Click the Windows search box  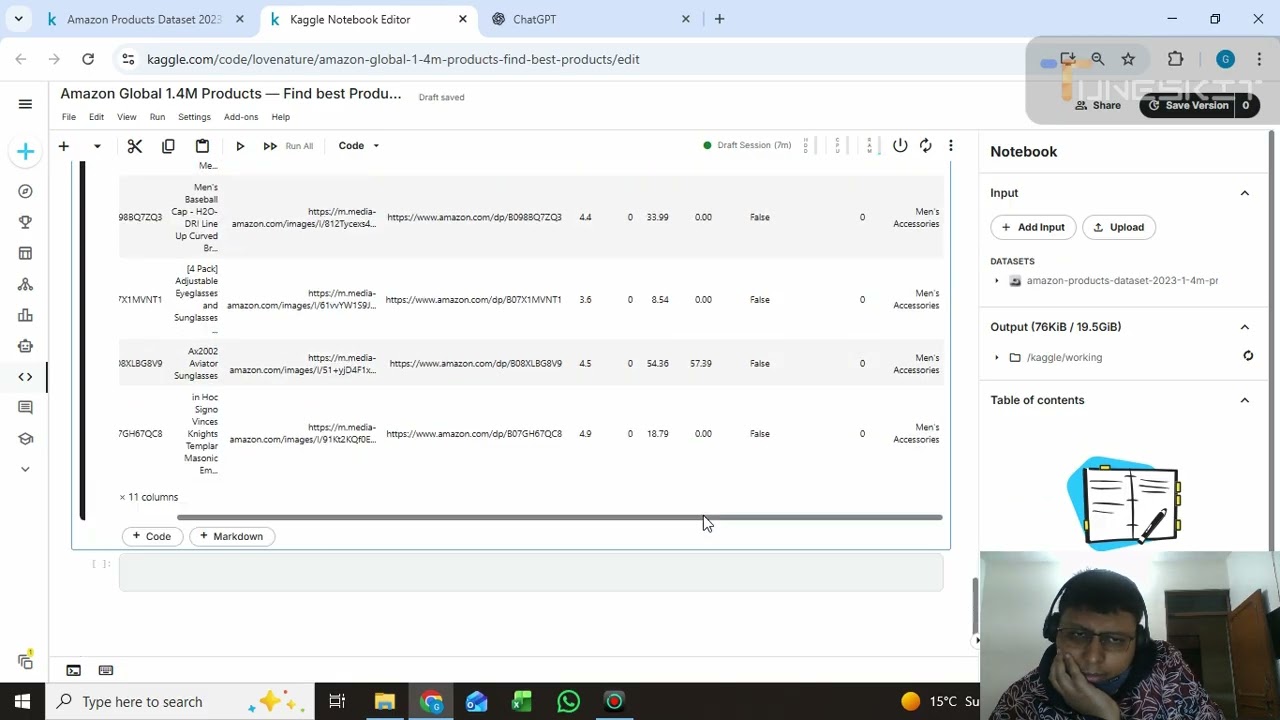(180, 702)
